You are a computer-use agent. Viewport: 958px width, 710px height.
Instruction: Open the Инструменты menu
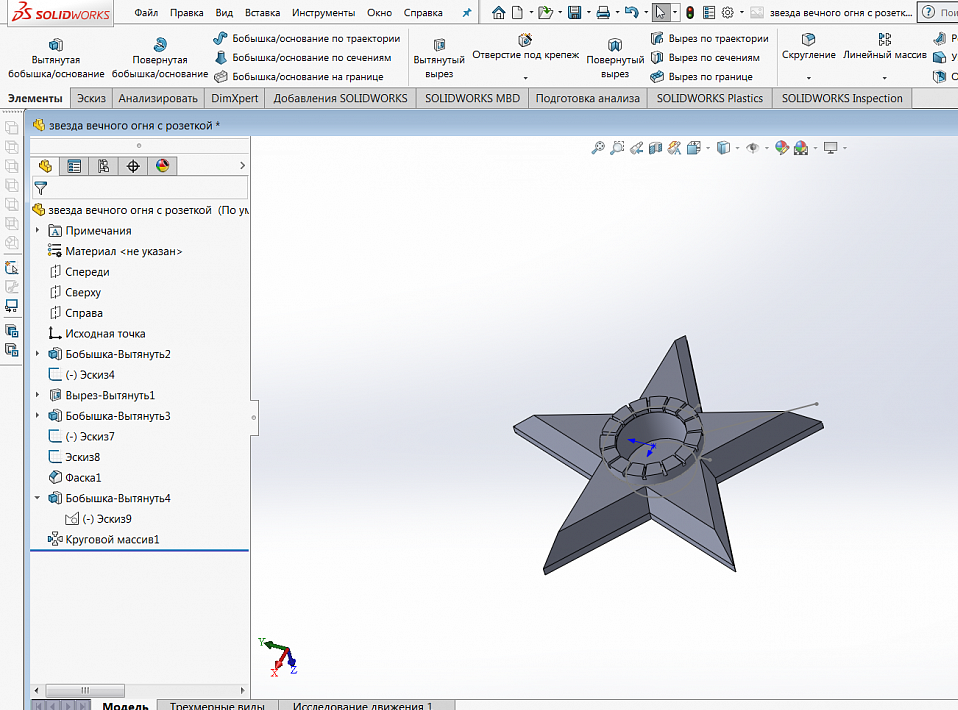[323, 13]
